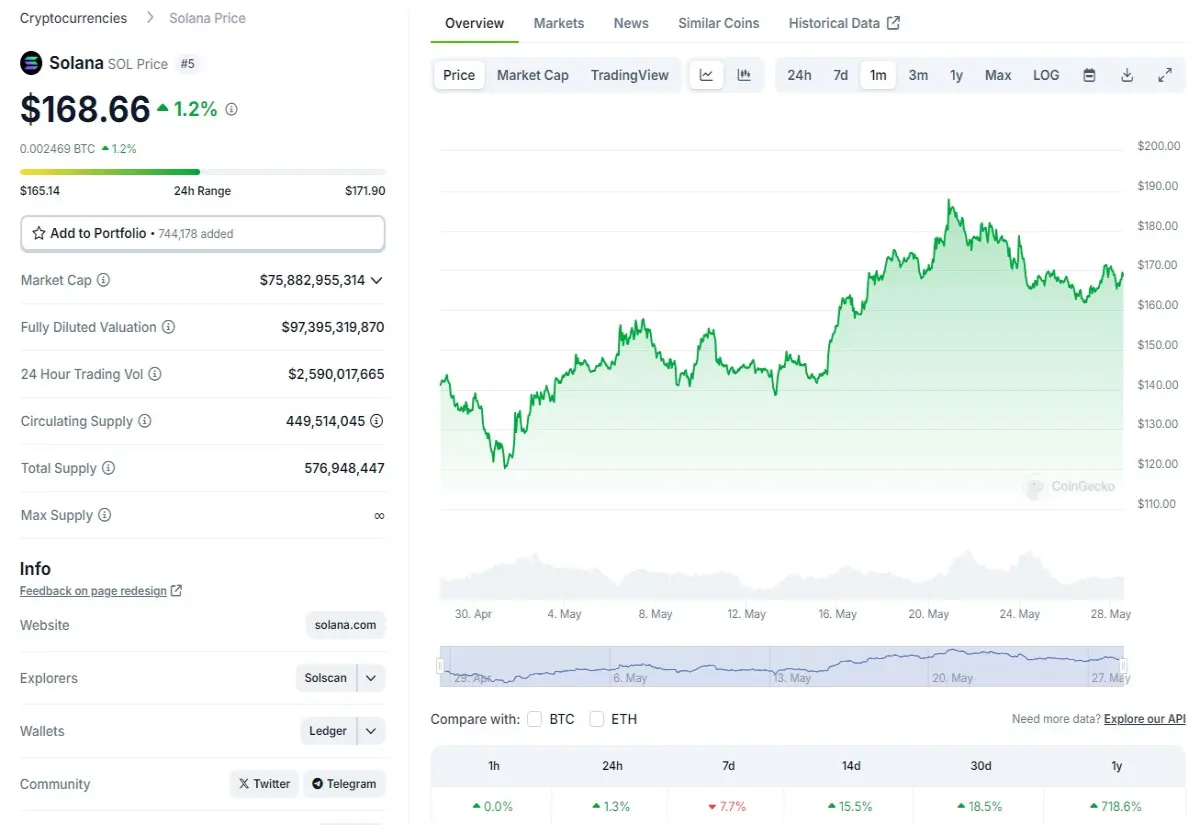Screen dimensions: 1200x825
Task: Click external link icon beside Historical Data
Action: [894, 23]
